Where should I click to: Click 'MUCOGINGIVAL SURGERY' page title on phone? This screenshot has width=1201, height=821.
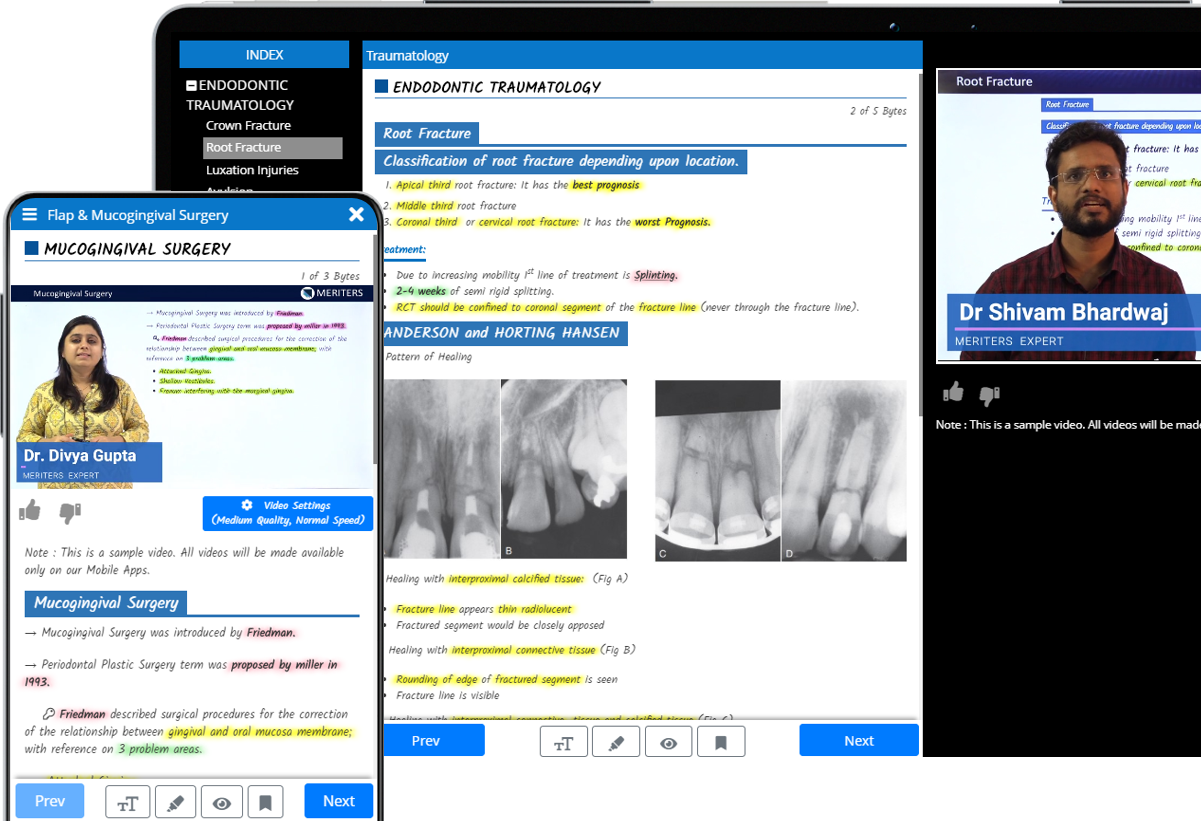(x=137, y=249)
